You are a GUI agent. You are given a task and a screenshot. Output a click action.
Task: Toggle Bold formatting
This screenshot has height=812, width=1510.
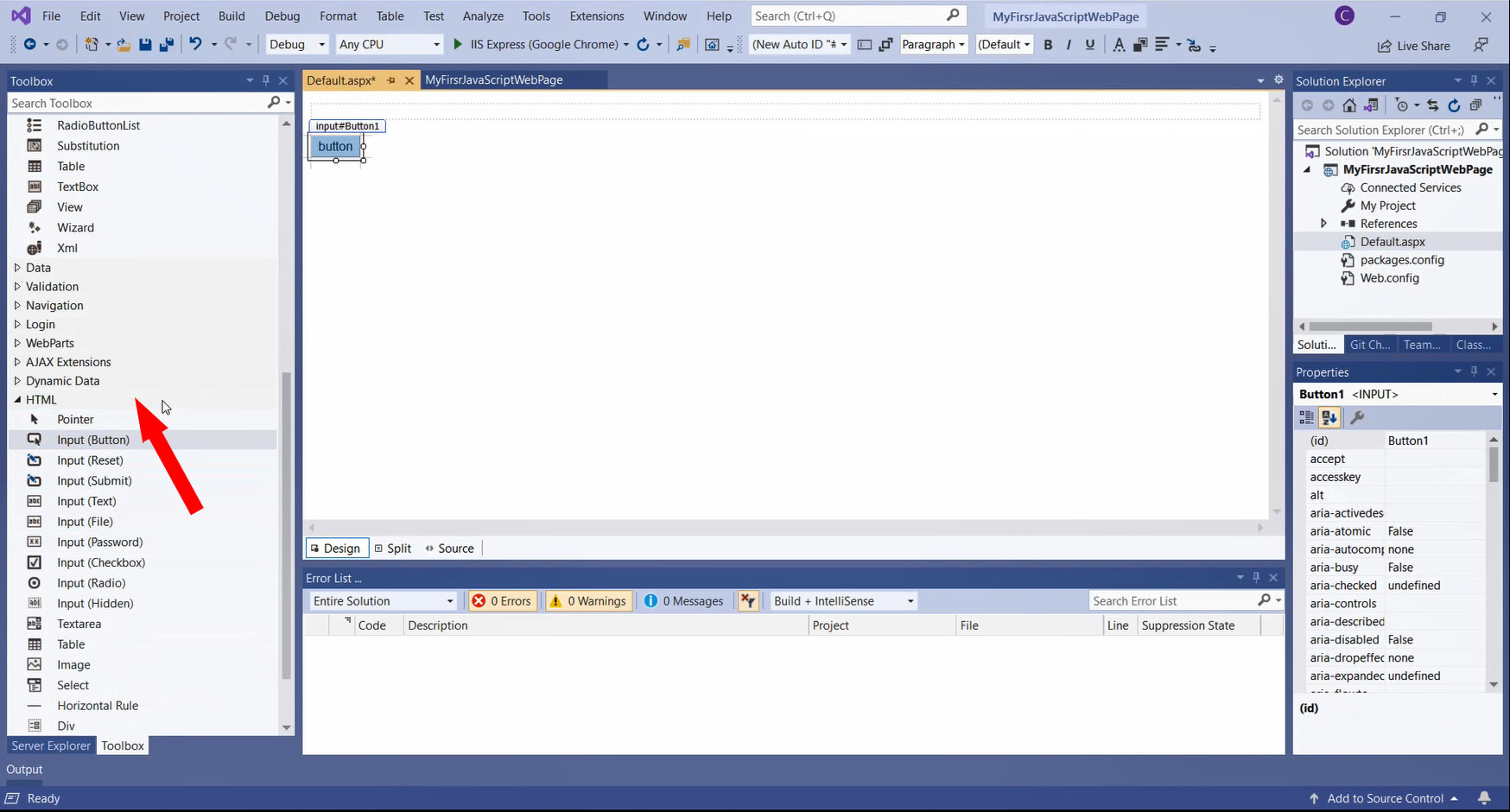tap(1048, 45)
